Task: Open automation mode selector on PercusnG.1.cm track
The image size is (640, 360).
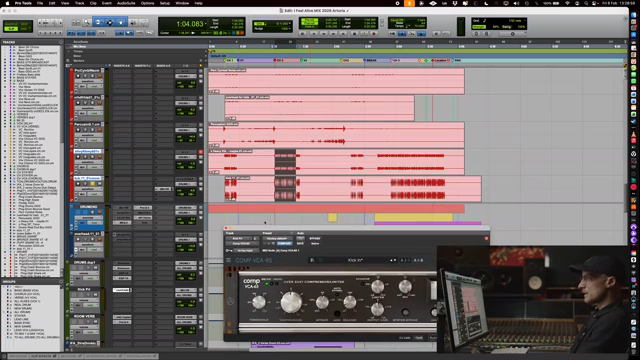Action: coord(95,140)
